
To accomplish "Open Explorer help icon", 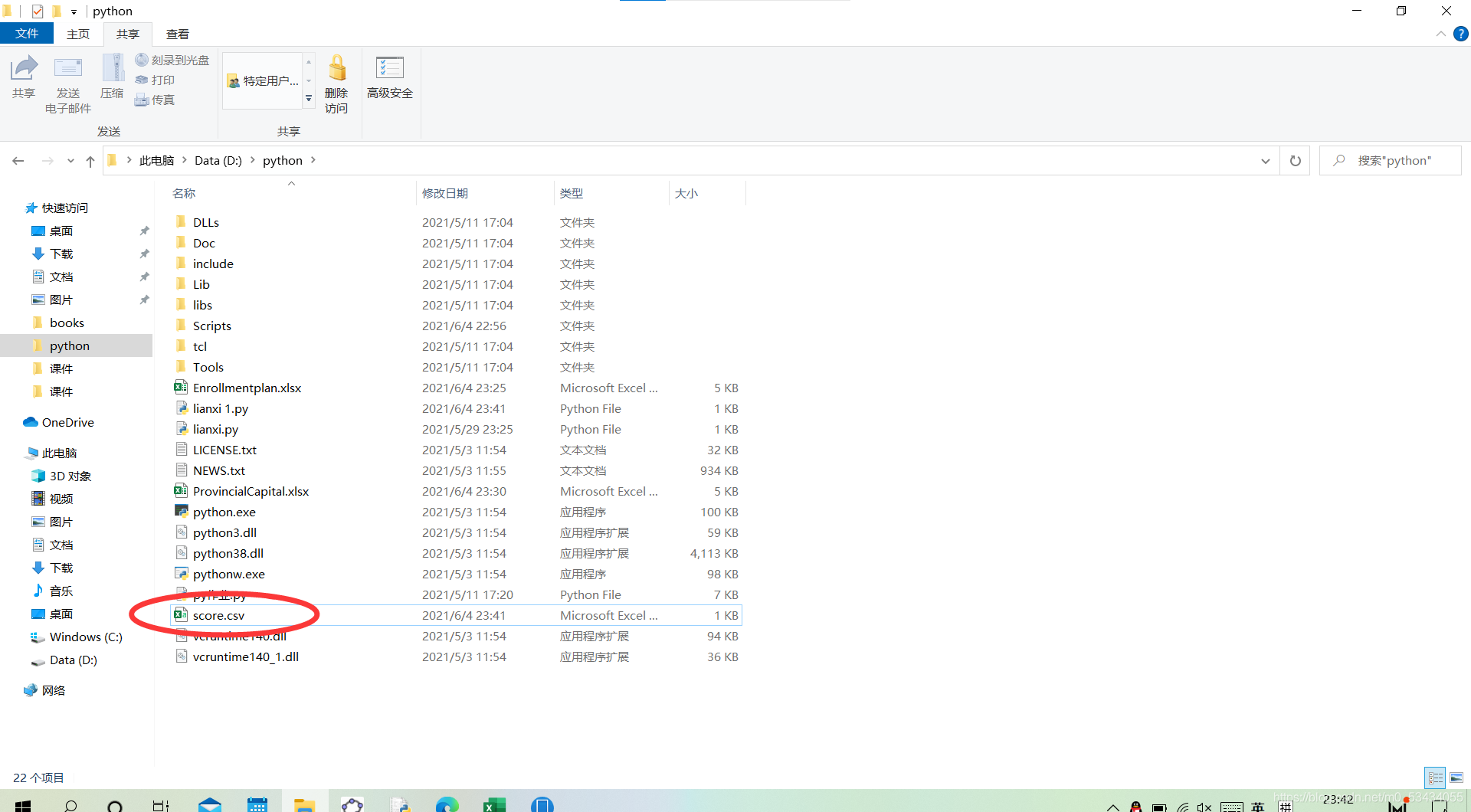I will [1461, 34].
